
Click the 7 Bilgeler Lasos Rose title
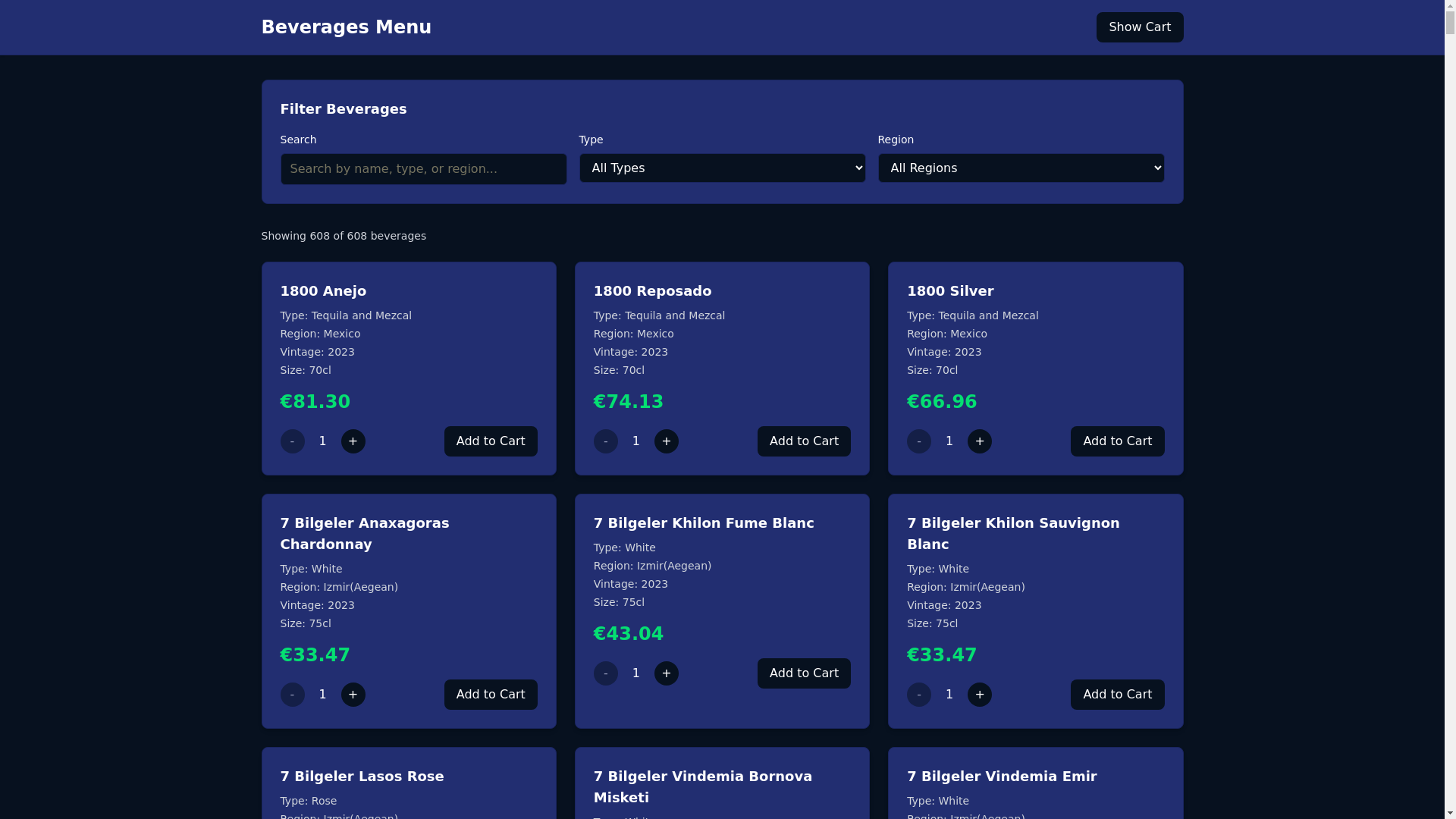[x=362, y=777]
